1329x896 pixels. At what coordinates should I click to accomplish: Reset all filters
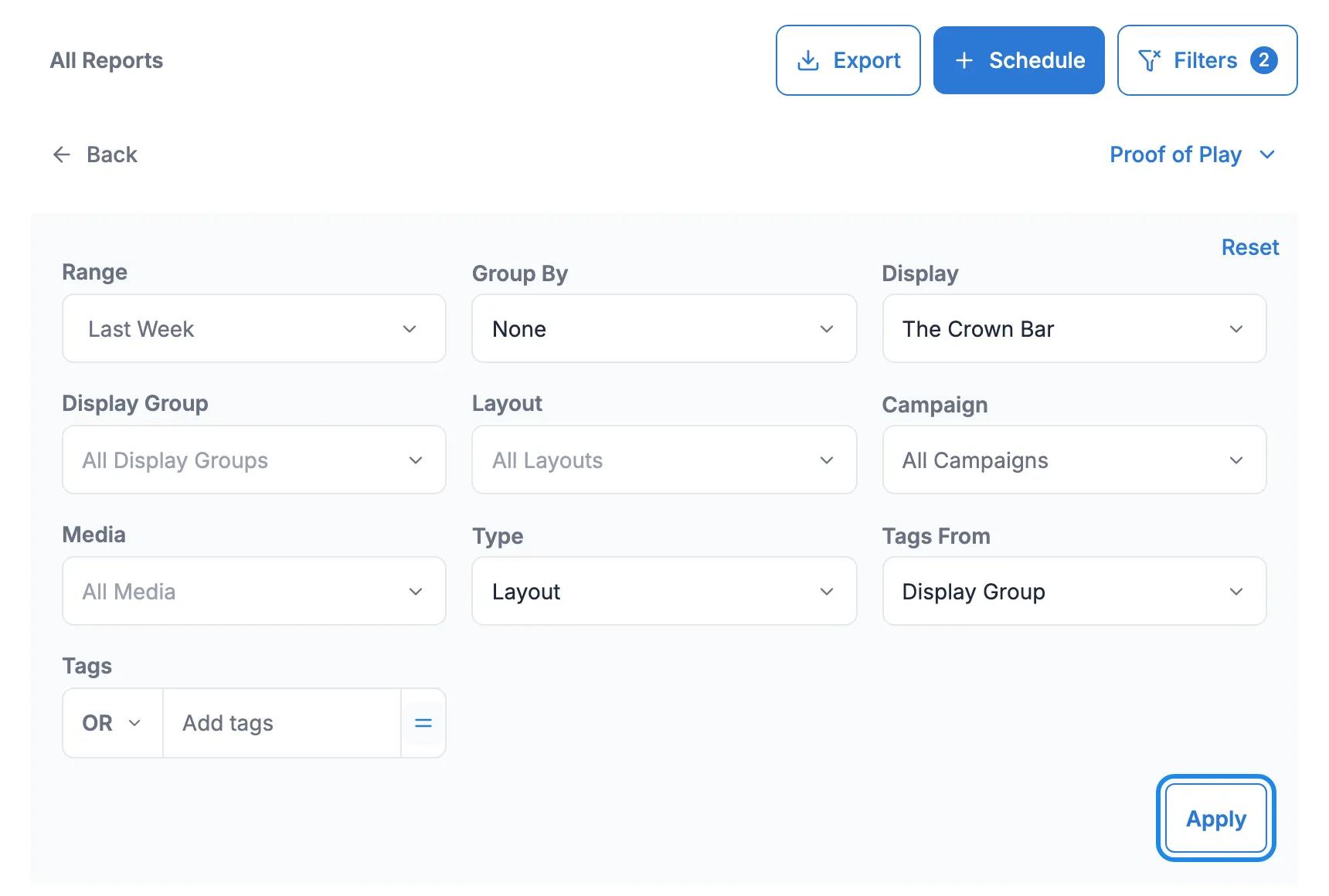tap(1249, 247)
